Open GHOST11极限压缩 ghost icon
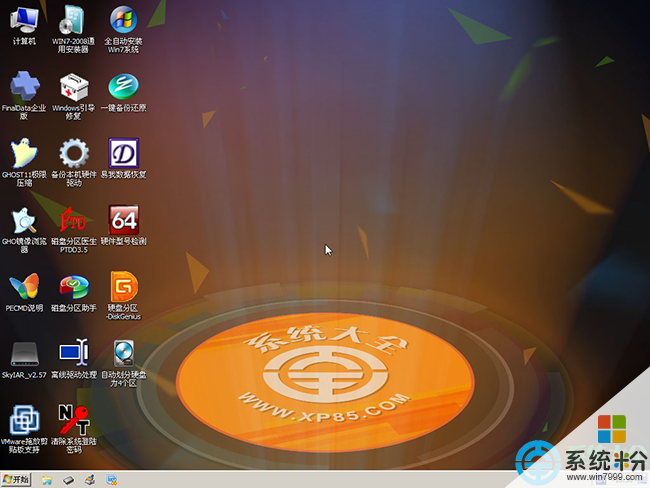The width and height of the screenshot is (650, 488). (x=24, y=153)
